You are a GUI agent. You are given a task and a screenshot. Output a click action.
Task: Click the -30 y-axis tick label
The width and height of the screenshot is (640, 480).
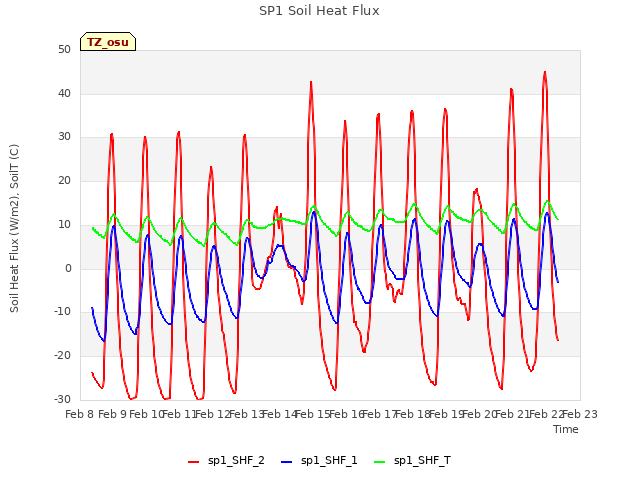[62, 400]
